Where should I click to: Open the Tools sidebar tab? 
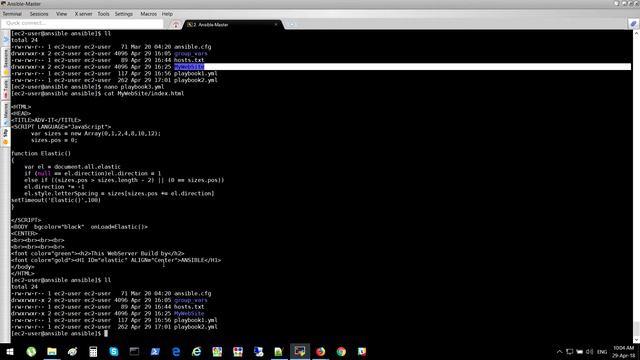(x=6, y=89)
